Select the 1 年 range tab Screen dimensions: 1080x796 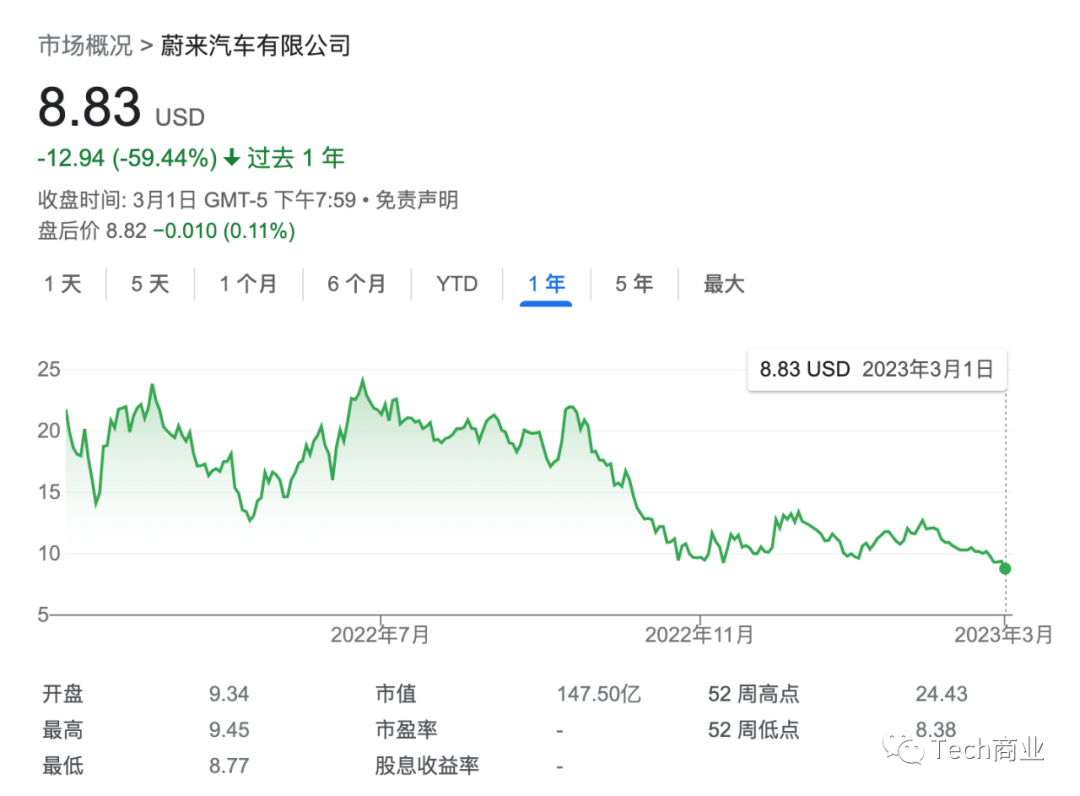546,284
